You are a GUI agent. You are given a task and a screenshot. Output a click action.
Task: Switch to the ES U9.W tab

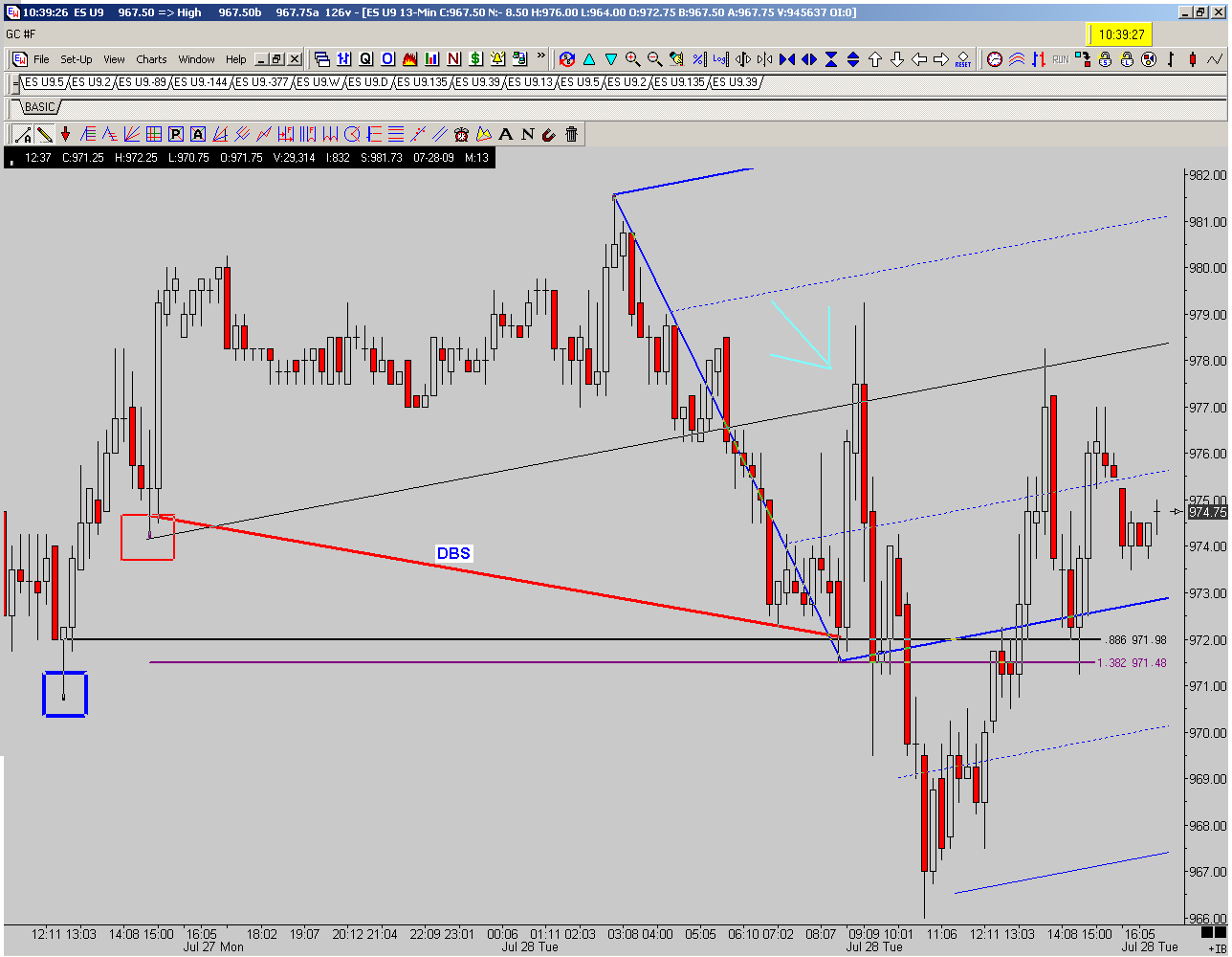319,82
